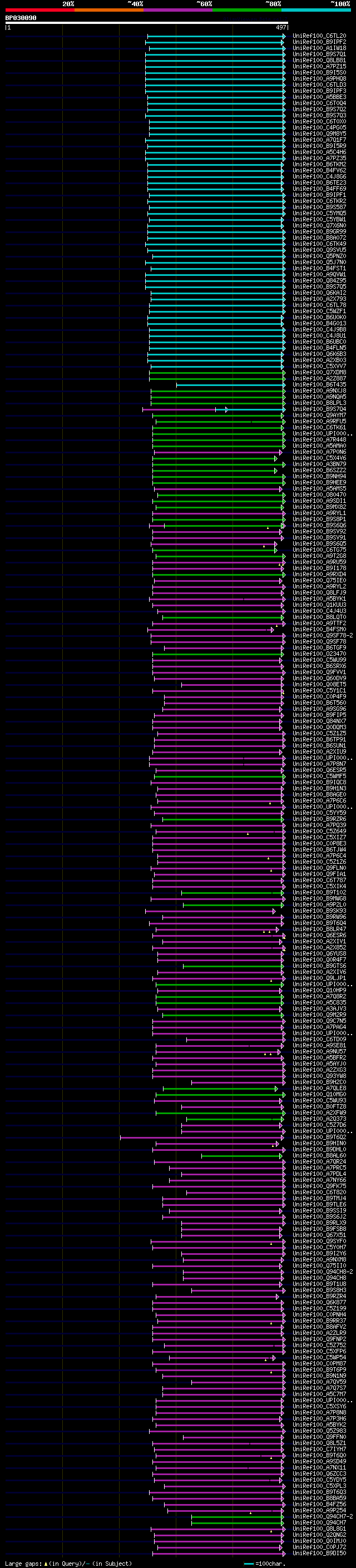The image size is (356, 1568).
Task: Select the UniRef100_B4FLN5 label
Action: tap(319, 348)
